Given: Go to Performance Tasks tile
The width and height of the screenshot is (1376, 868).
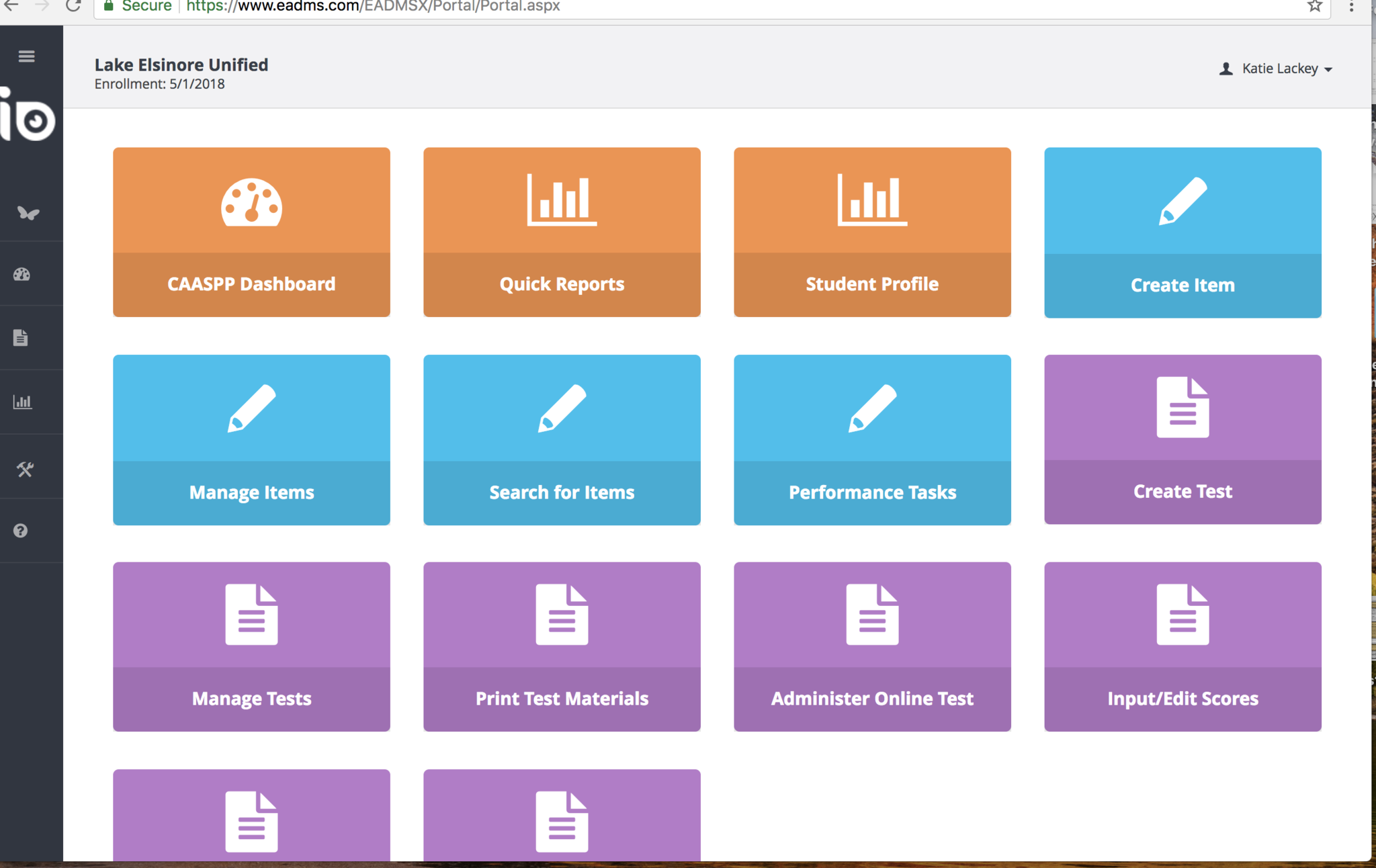Looking at the screenshot, I should click(872, 439).
